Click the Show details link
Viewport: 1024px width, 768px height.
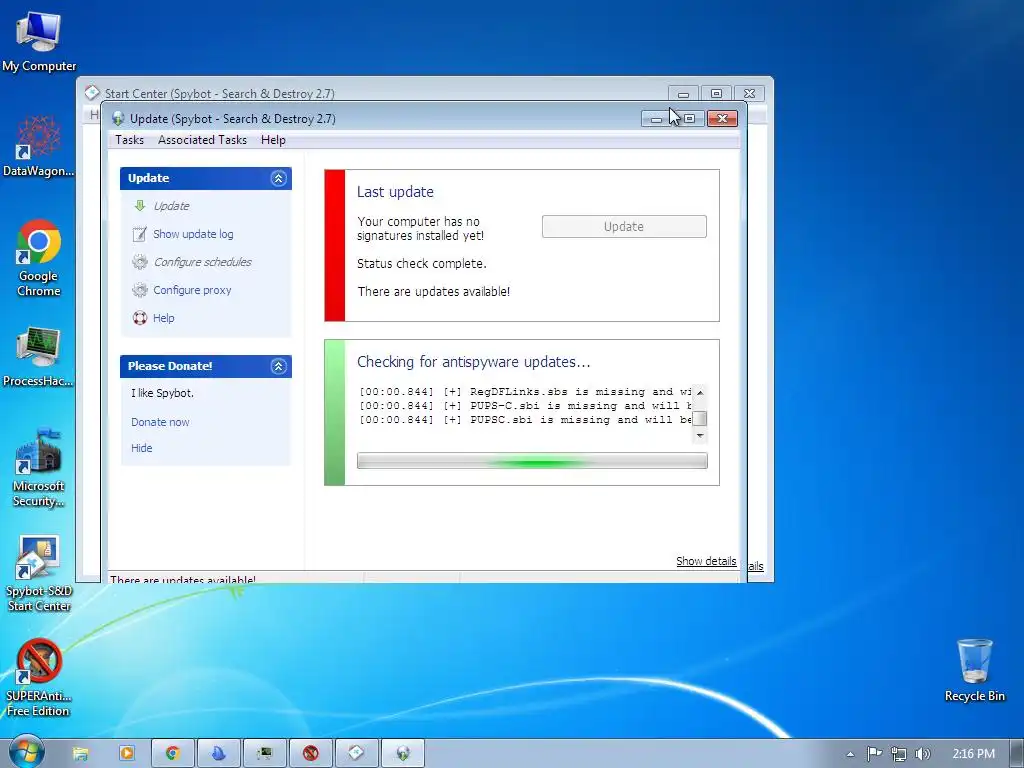[706, 561]
